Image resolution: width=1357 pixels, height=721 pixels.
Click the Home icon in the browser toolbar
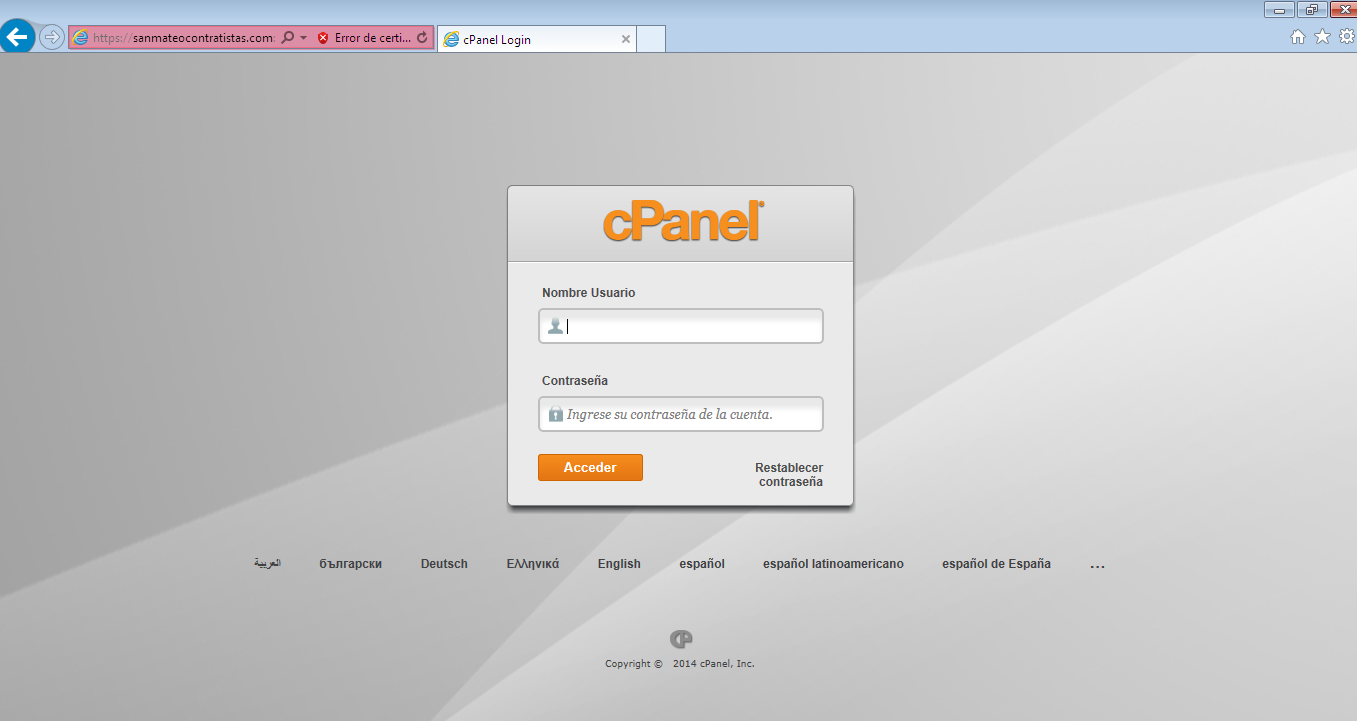click(1297, 36)
